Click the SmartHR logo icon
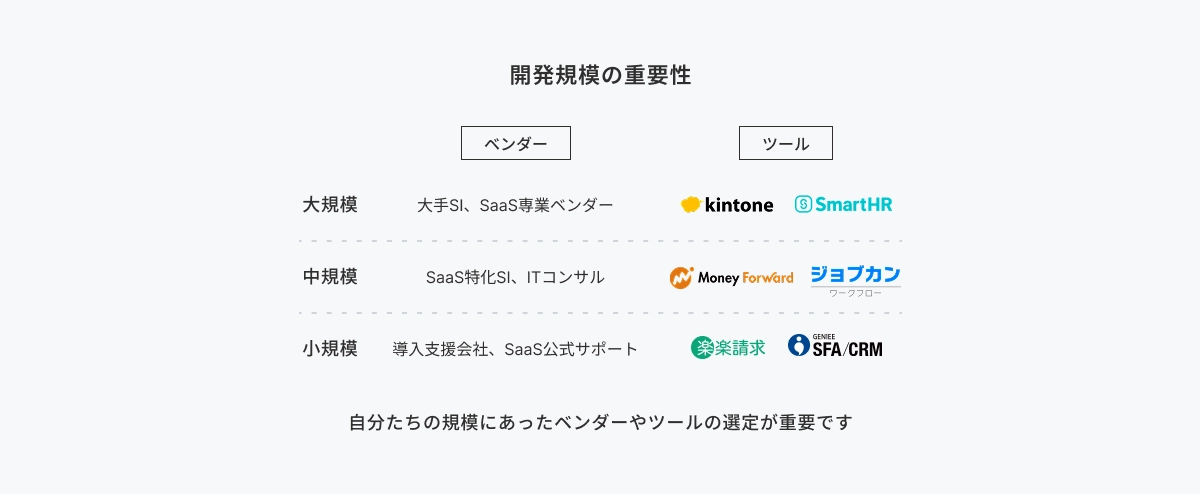1200x494 pixels. (x=802, y=204)
